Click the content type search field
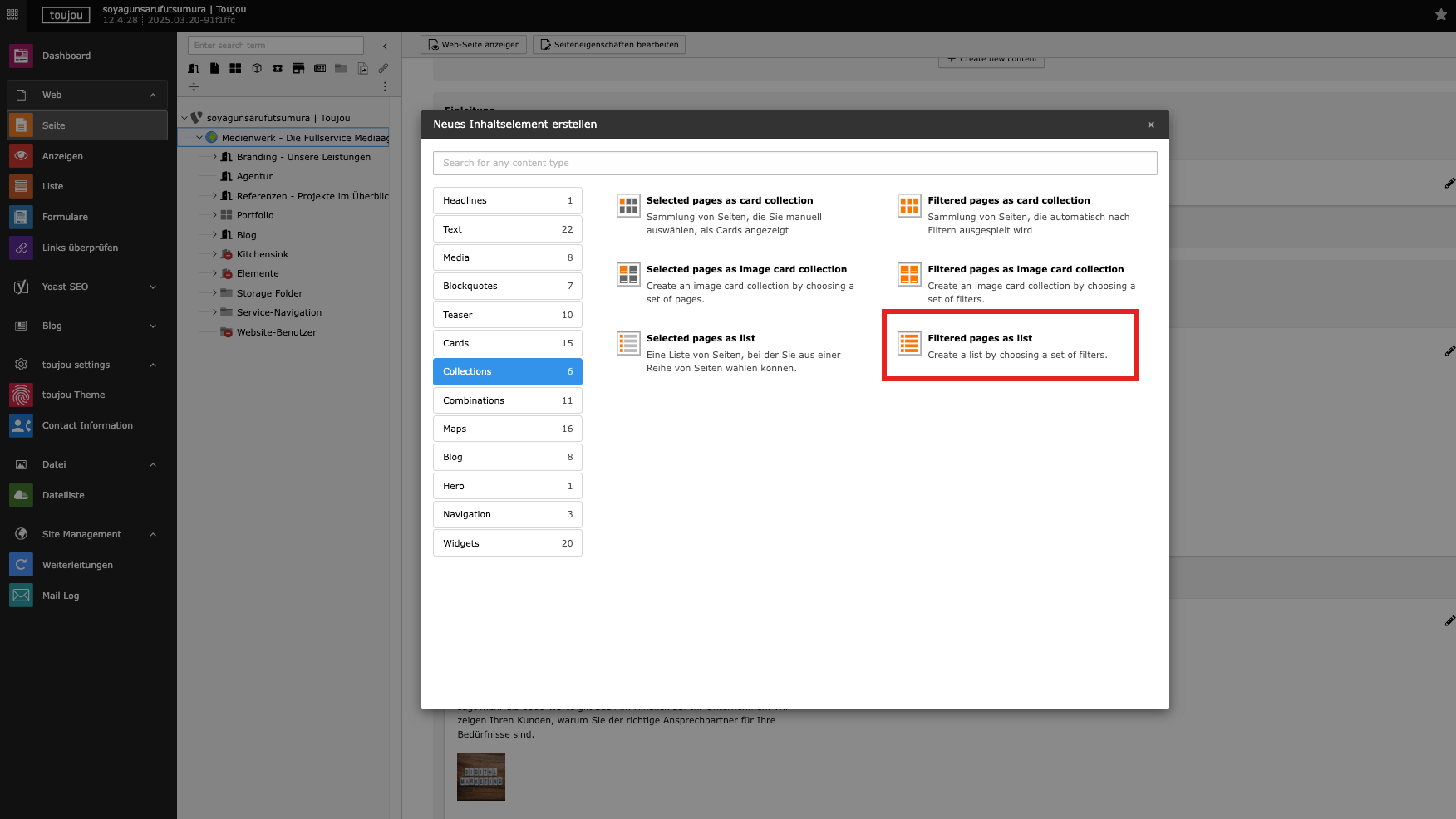This screenshot has height=819, width=1456. coord(794,163)
